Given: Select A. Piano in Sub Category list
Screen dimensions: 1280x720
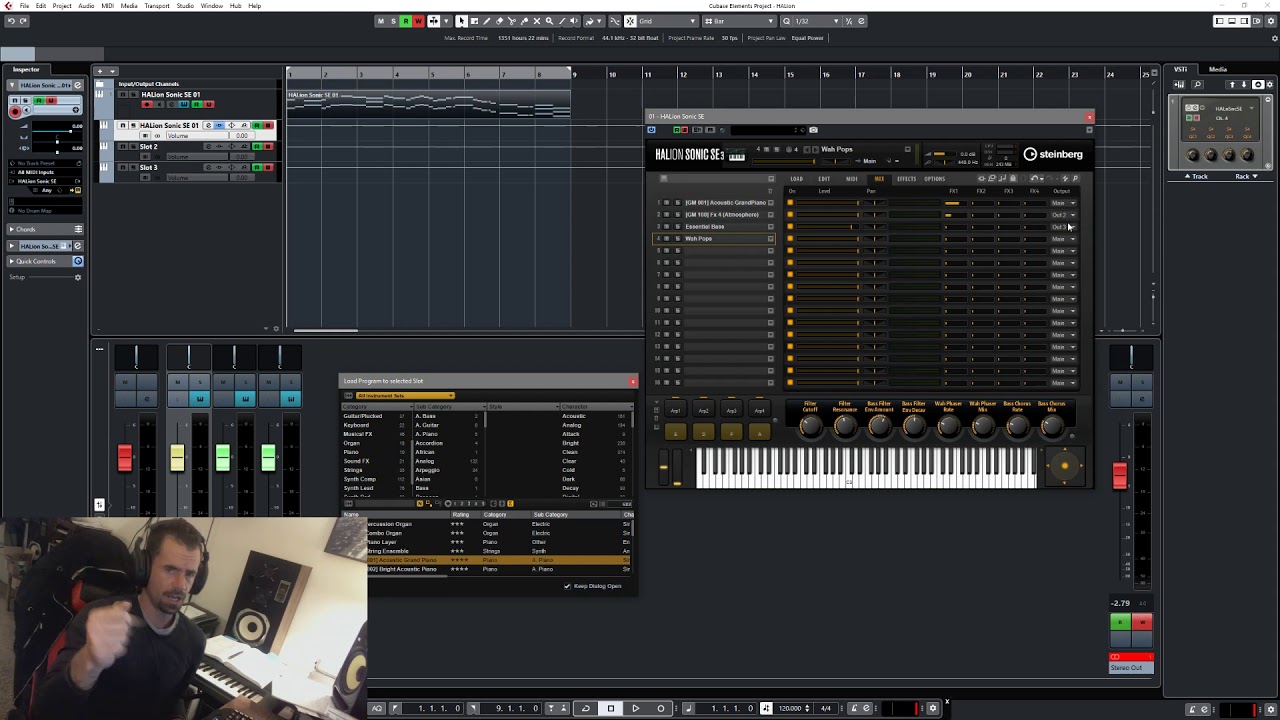Looking at the screenshot, I should (426, 434).
